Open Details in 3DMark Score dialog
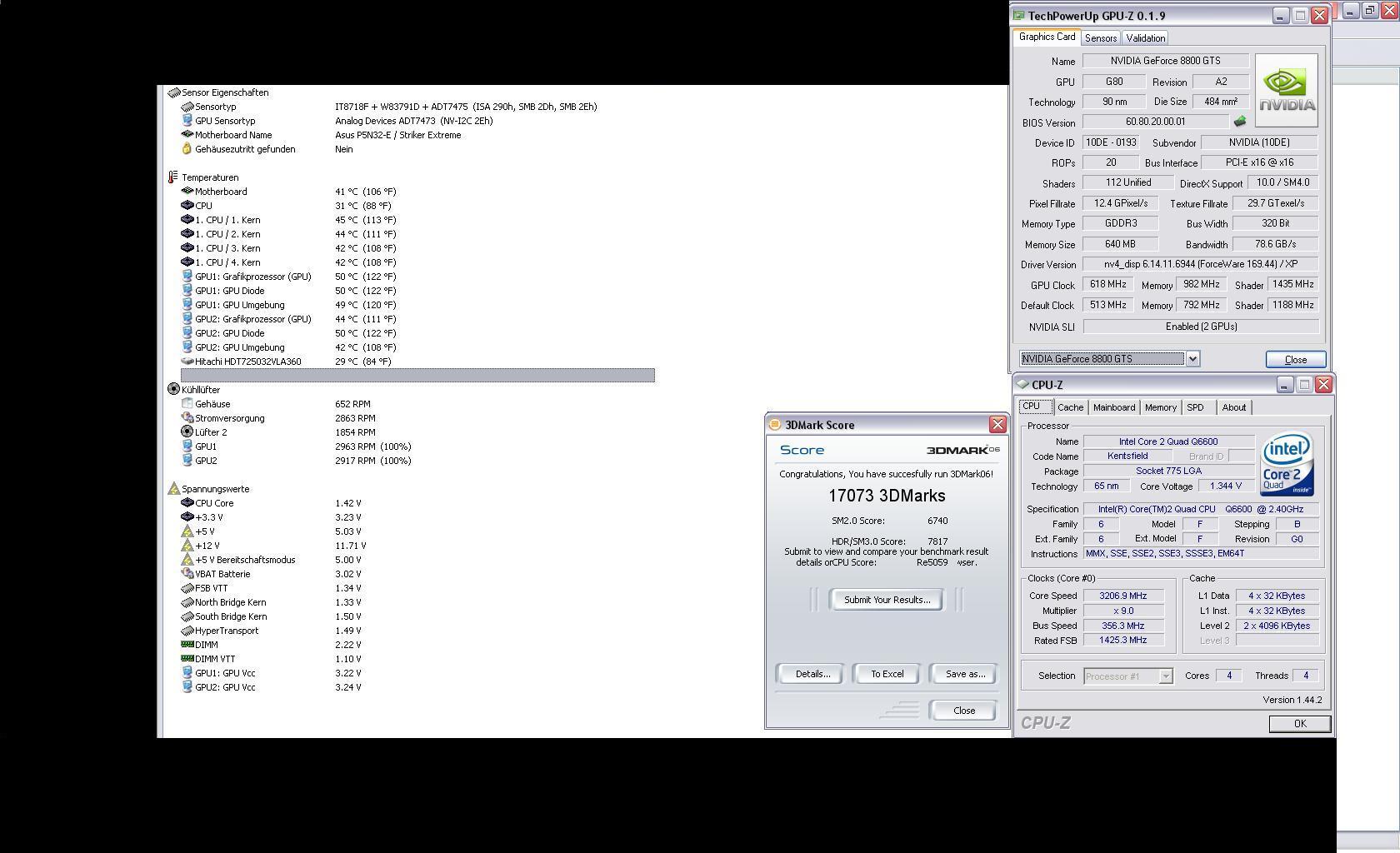The height and width of the screenshot is (853, 1400). (x=812, y=674)
